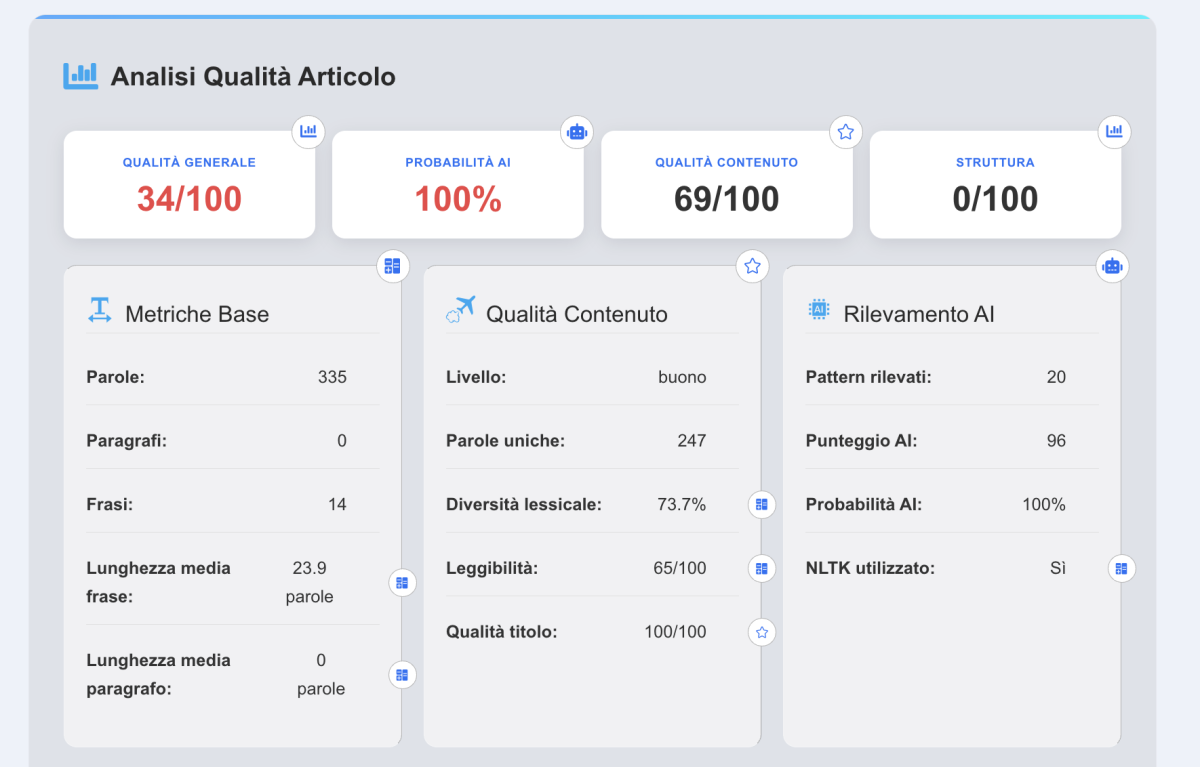Click the bar chart icon beside Analisi Qualità Articolo
The image size is (1200, 767).
tap(80, 75)
